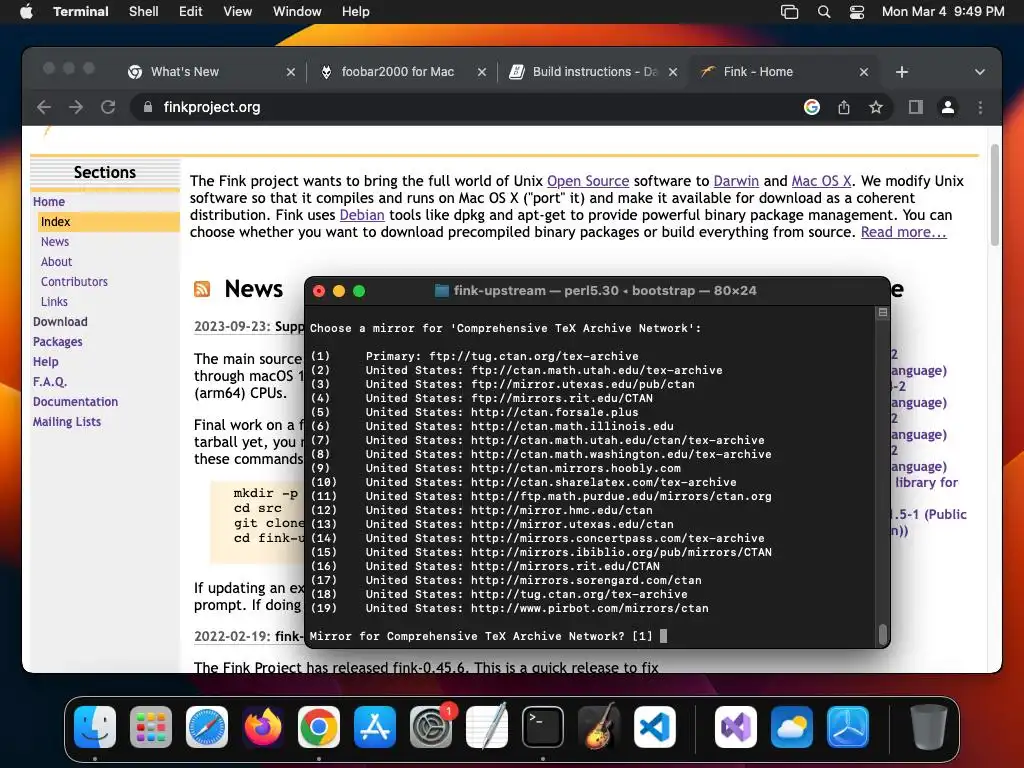Viewport: 1024px width, 768px height.
Task: Open the Packages section link
Action: point(57,342)
